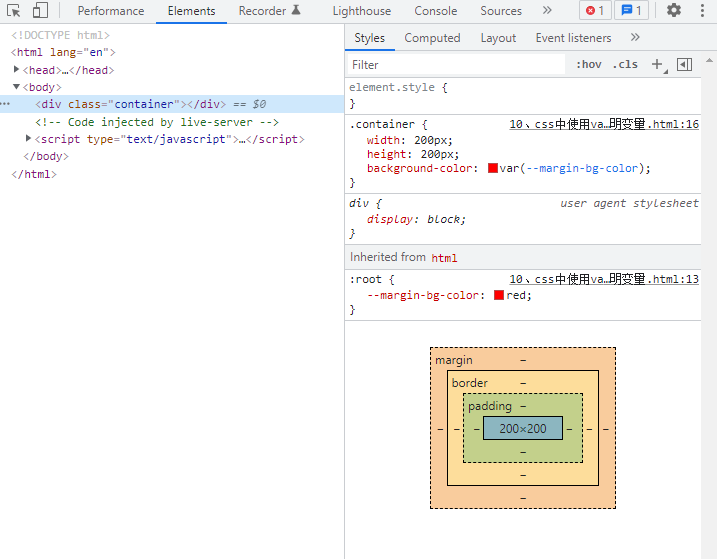Open the DevTools settings gear
Image resolution: width=717 pixels, height=559 pixels.
674,10
